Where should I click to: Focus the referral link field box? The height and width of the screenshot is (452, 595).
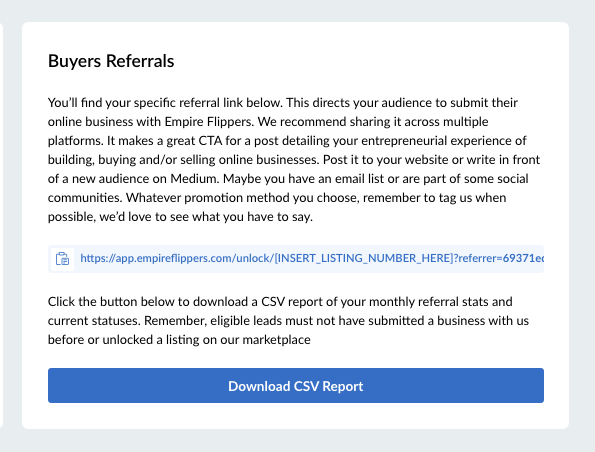pos(296,259)
